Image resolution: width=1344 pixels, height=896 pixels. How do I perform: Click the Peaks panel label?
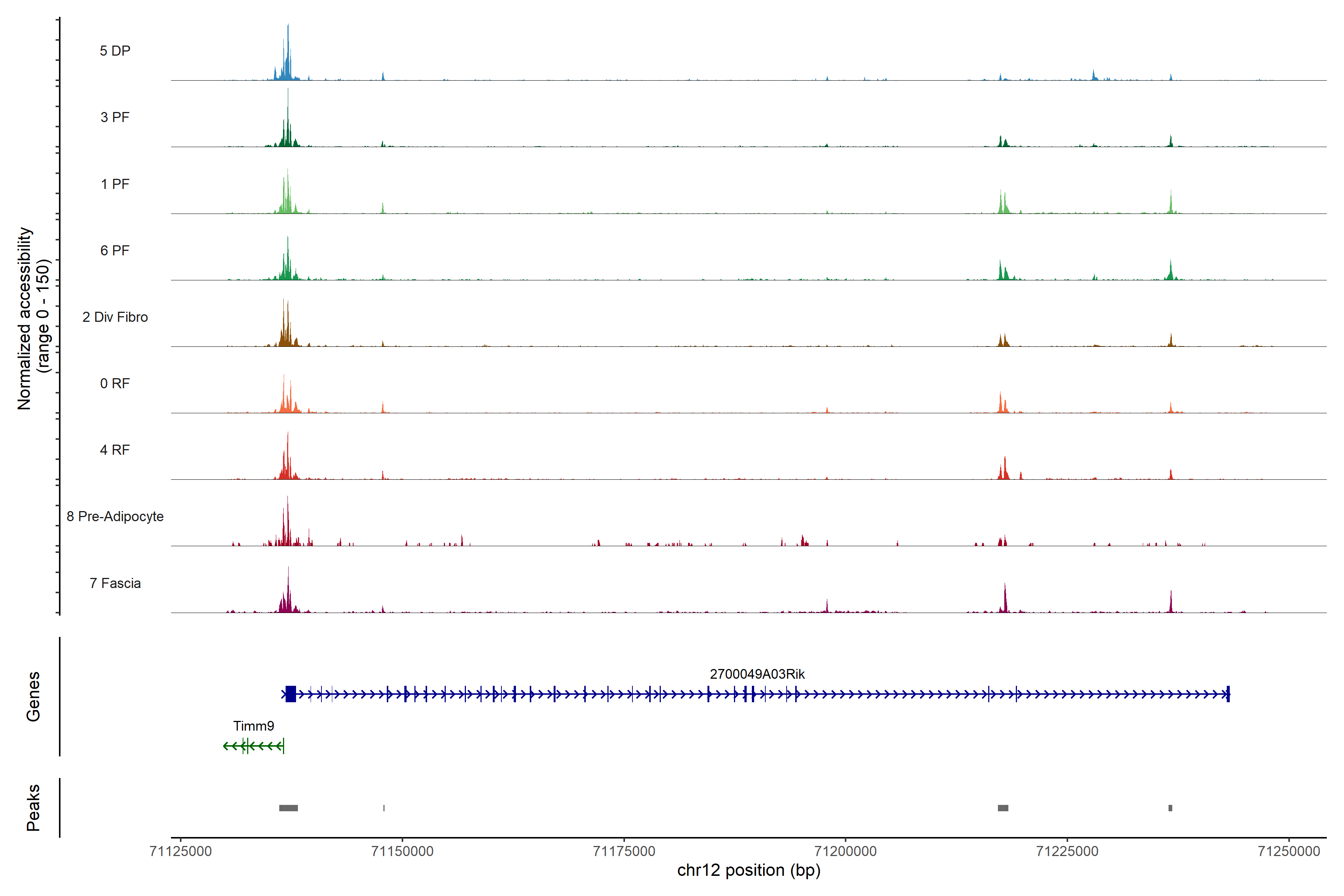pos(33,808)
